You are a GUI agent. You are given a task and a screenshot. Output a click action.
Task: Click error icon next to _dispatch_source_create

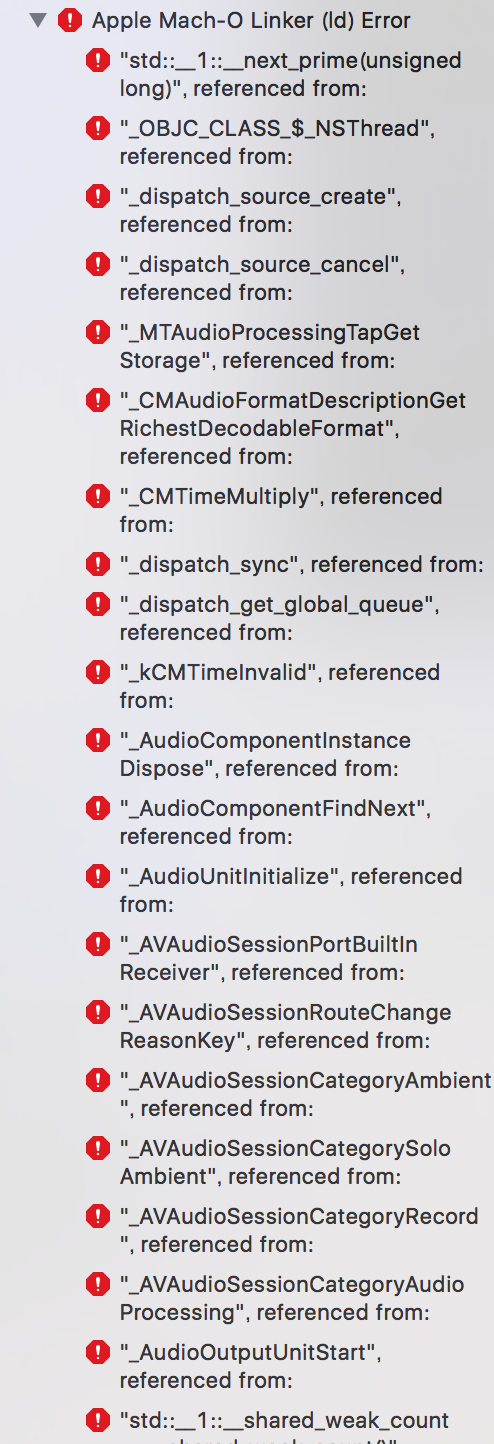click(x=98, y=196)
